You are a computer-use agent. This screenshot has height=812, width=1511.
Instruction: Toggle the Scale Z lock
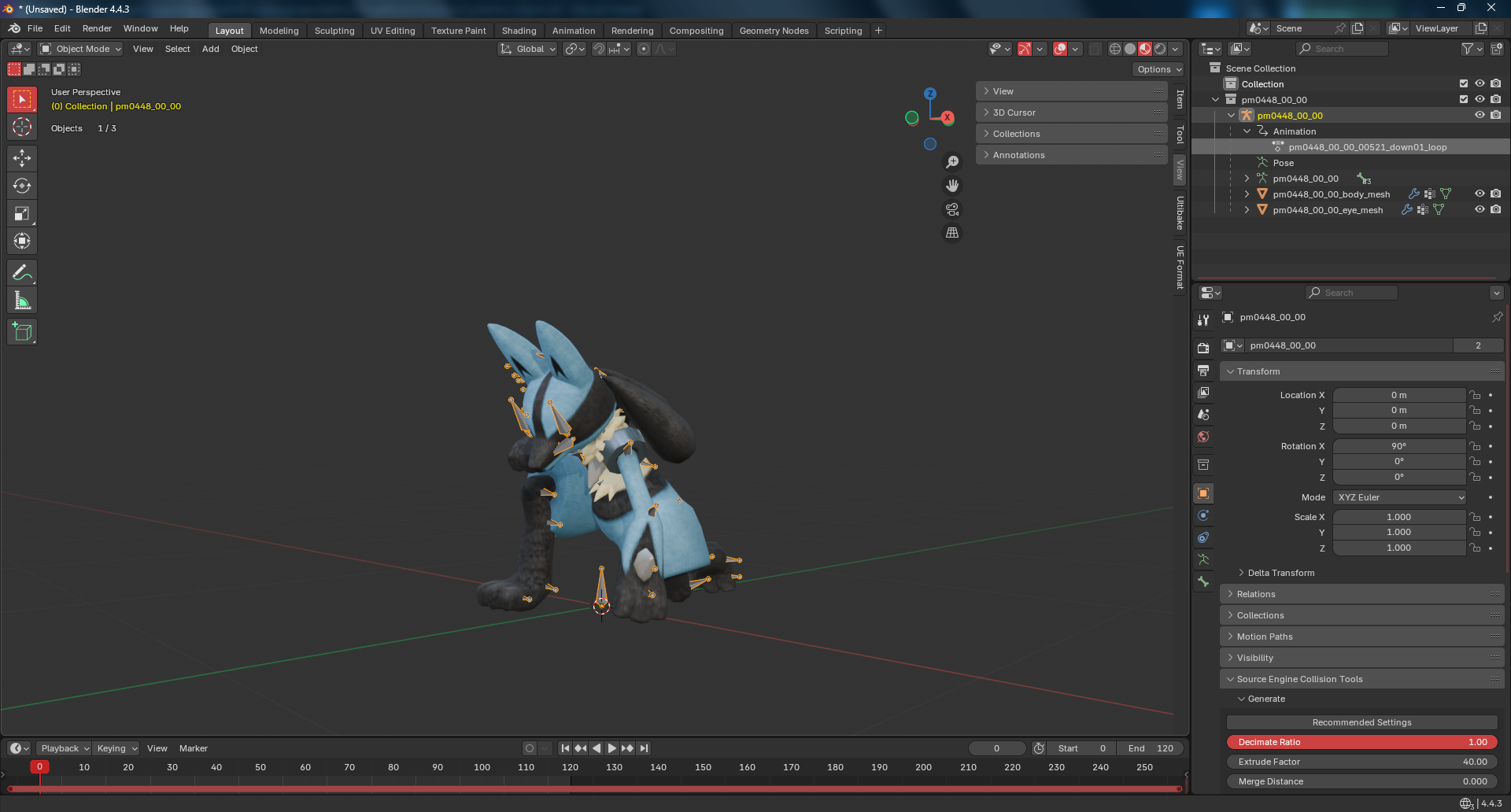click(x=1476, y=548)
